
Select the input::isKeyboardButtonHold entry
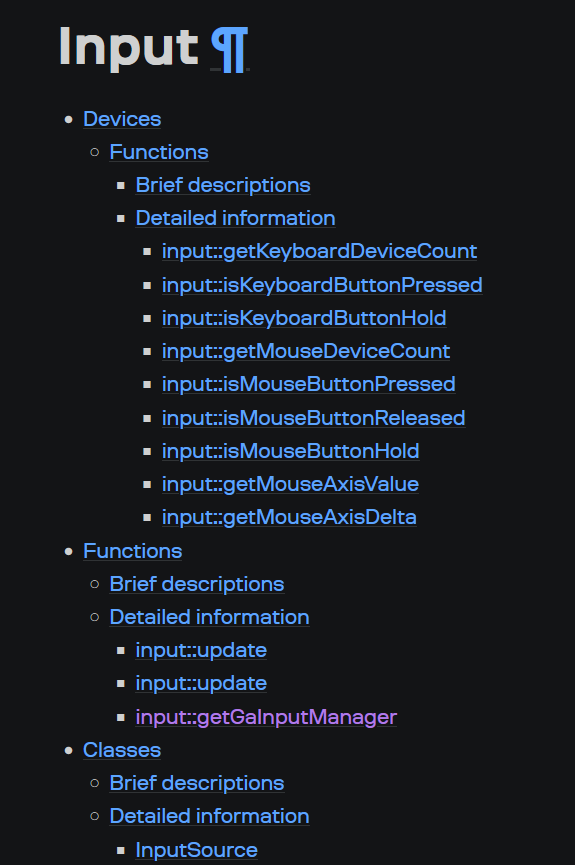(304, 318)
